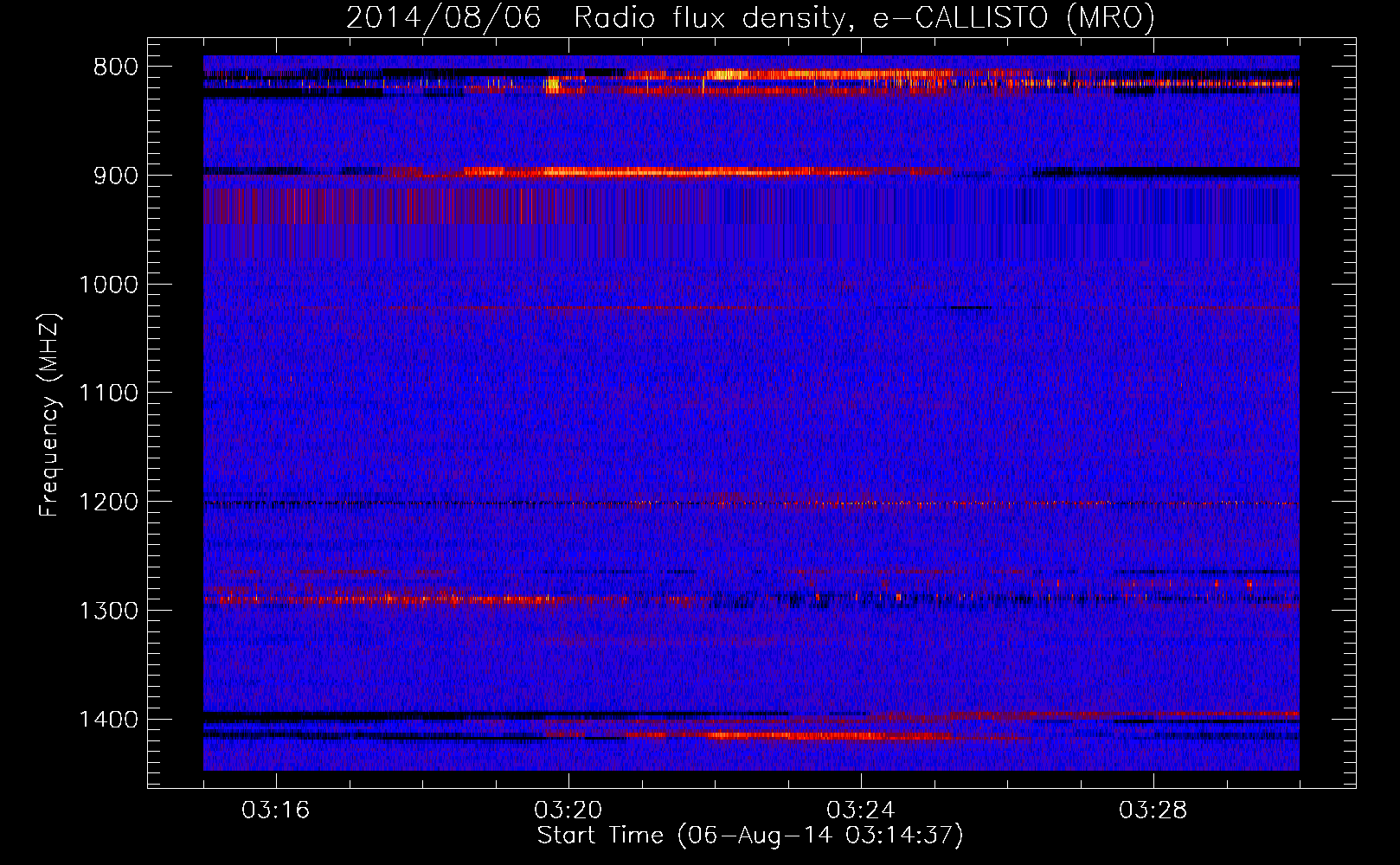This screenshot has height=865, width=1400.
Task: Select the 1300 frequency axis label
Action: pos(108,611)
